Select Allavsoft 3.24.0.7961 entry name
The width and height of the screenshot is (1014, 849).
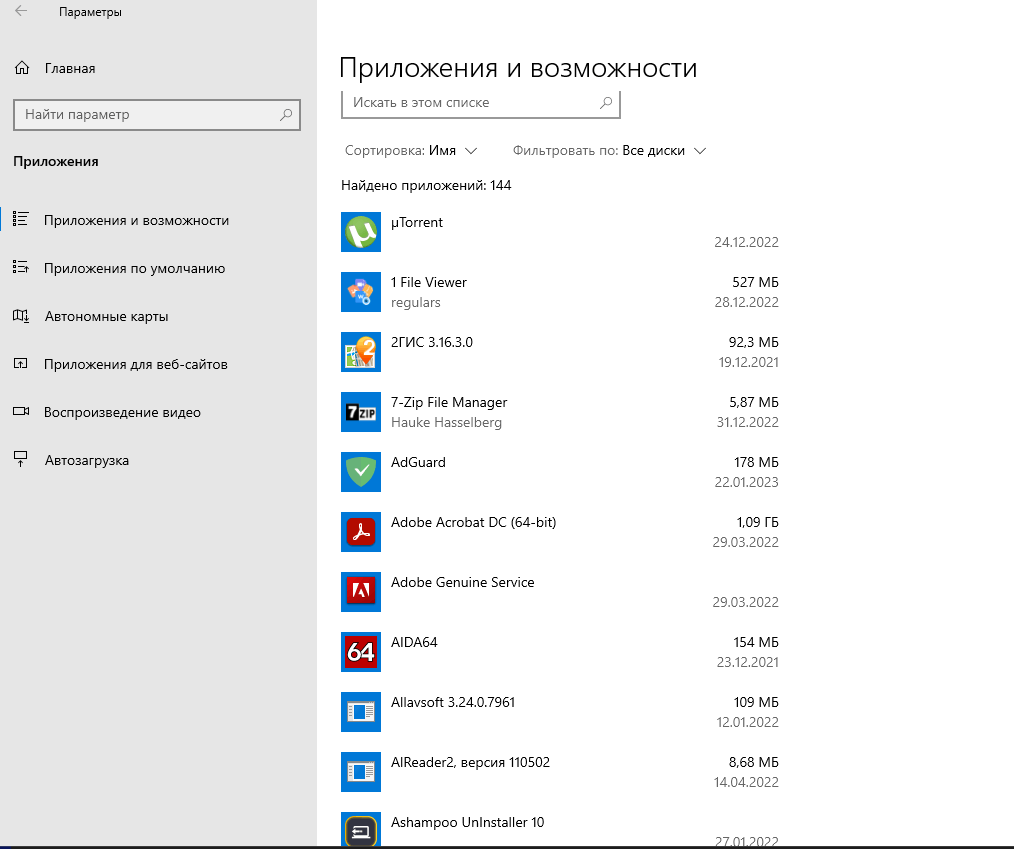pos(453,702)
